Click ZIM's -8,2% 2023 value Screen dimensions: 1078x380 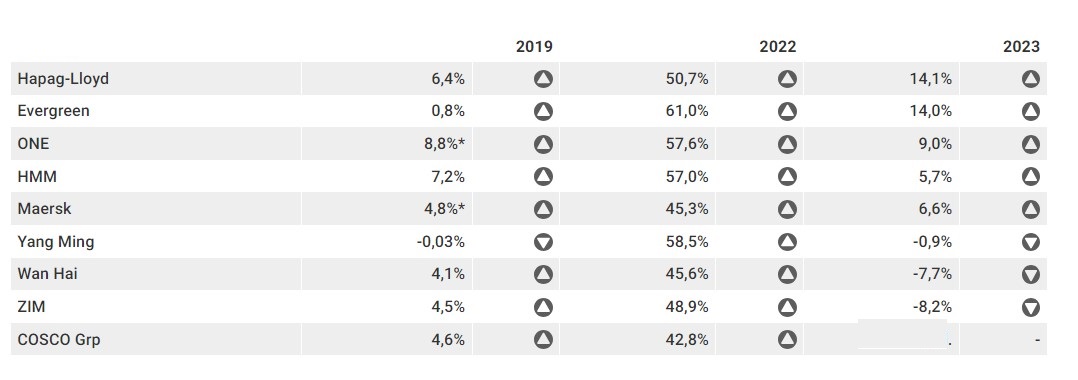pos(932,307)
